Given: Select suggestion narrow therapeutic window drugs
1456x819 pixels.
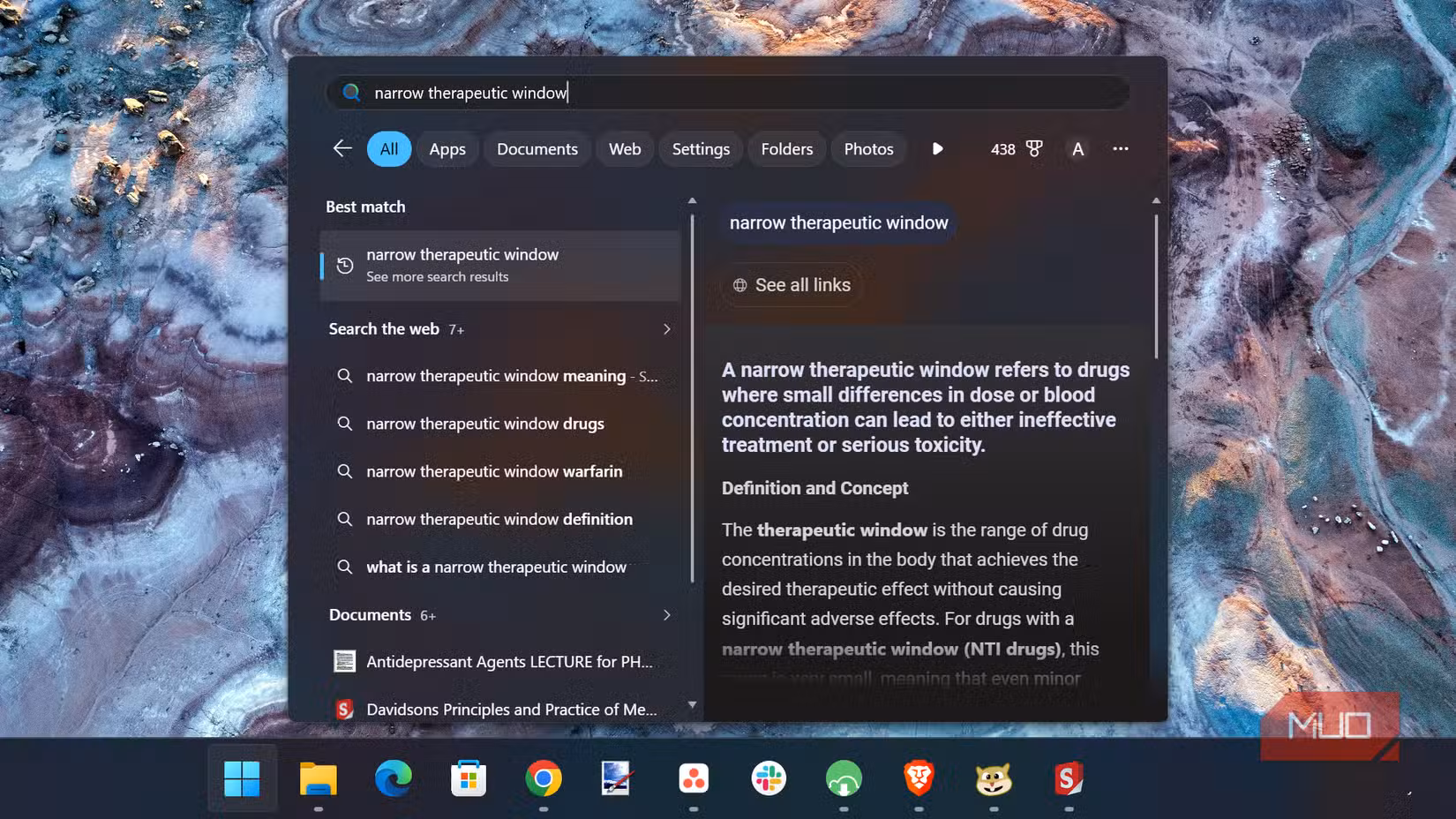Looking at the screenshot, I should 500,424.
